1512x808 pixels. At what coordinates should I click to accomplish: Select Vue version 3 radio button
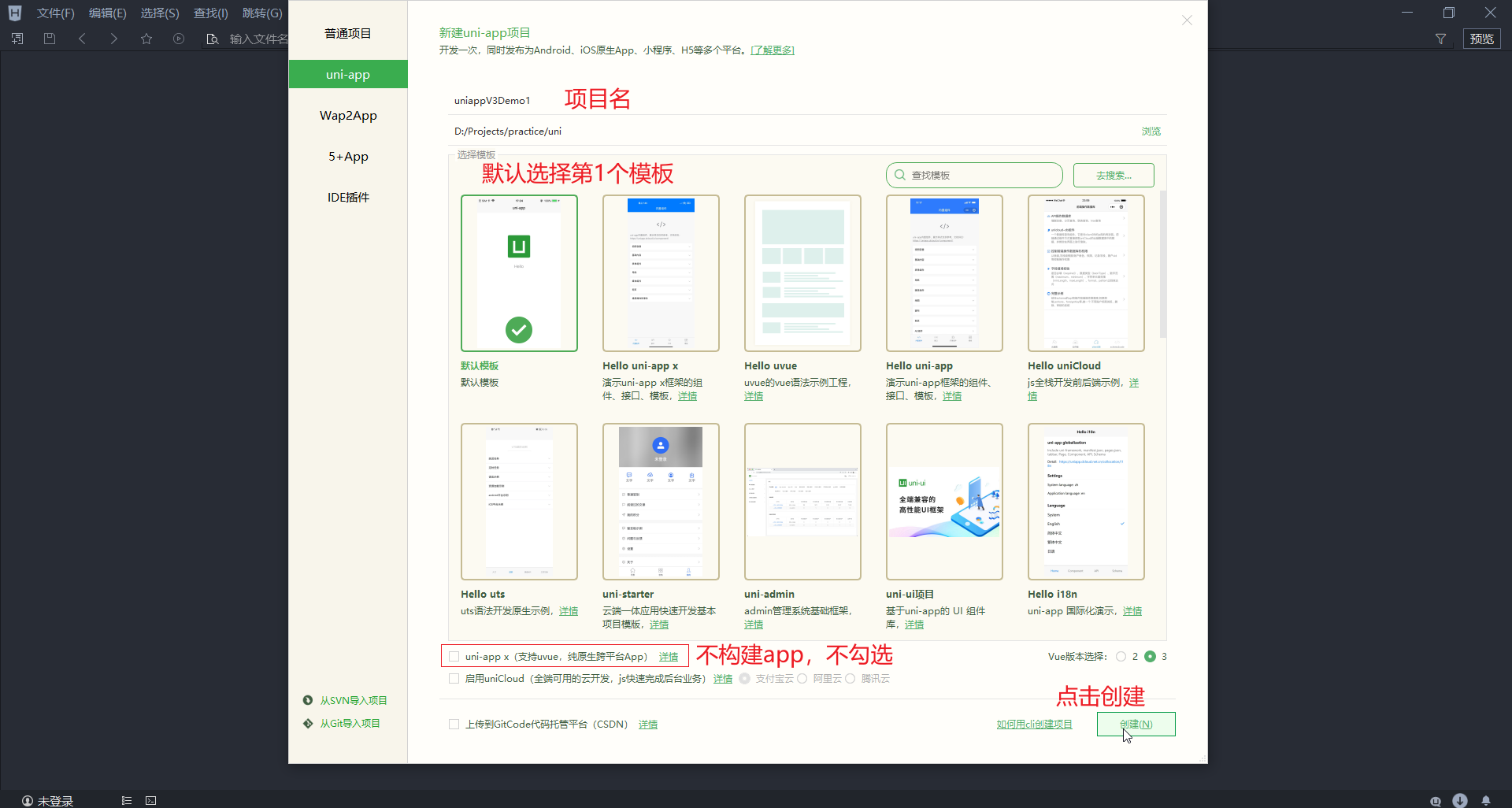coord(1150,656)
